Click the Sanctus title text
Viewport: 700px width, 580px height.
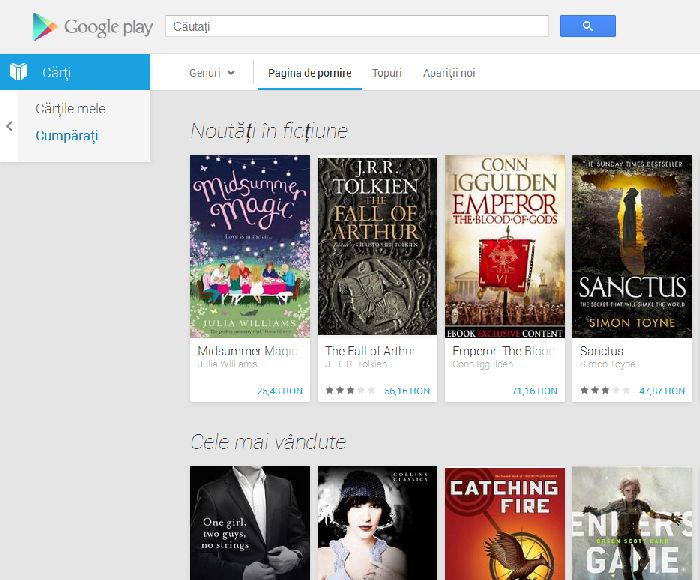(x=602, y=351)
